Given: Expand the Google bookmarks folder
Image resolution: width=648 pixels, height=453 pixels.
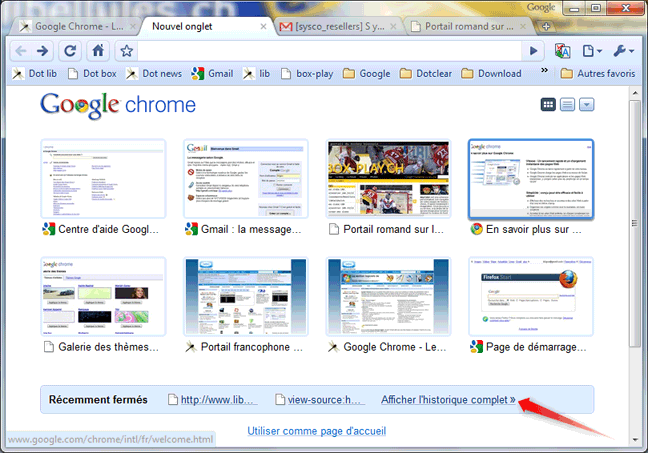Looking at the screenshot, I should (x=367, y=74).
